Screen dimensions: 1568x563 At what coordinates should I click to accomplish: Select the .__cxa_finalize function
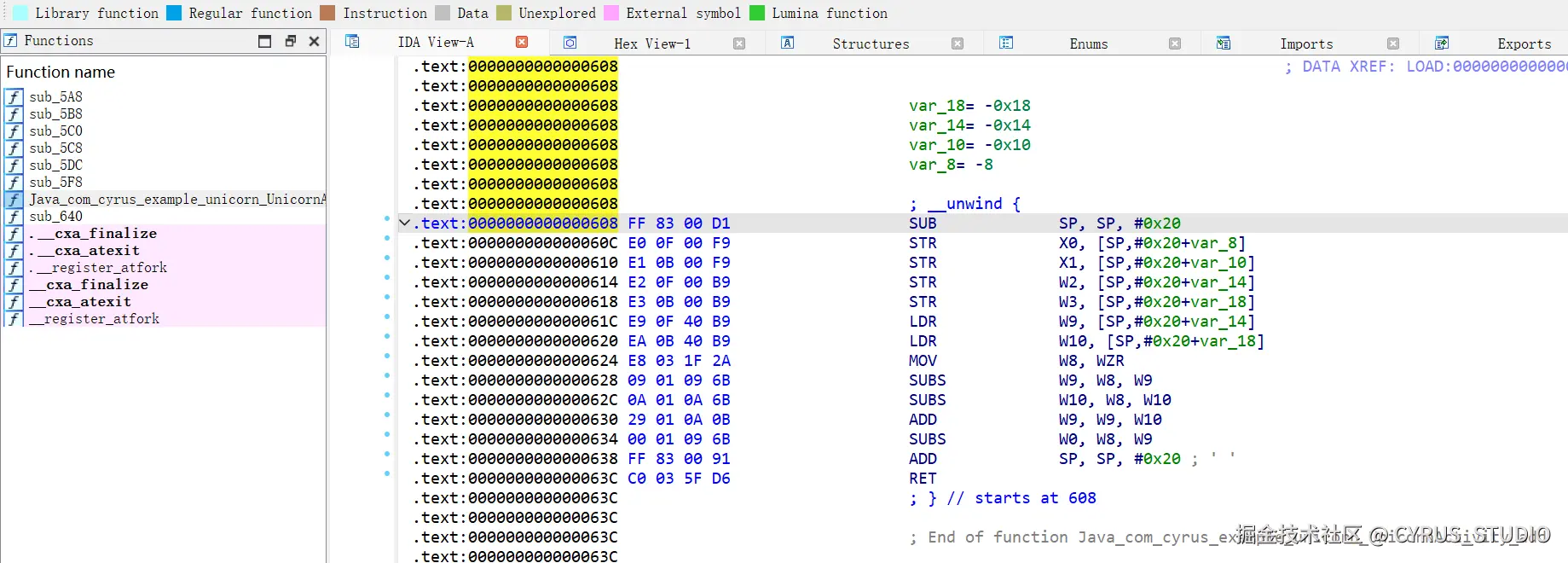tap(93, 234)
